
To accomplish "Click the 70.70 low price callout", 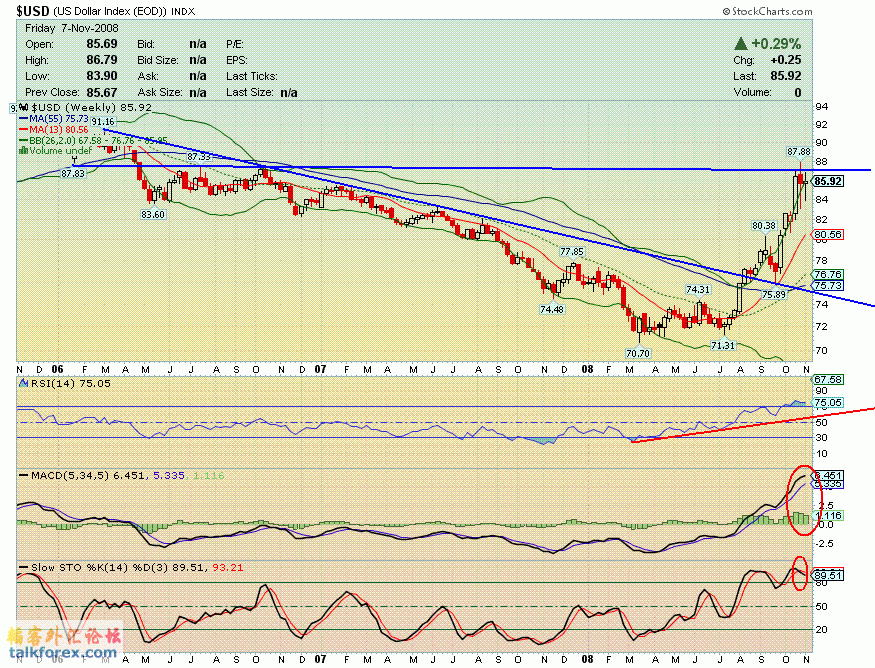I will tap(638, 353).
